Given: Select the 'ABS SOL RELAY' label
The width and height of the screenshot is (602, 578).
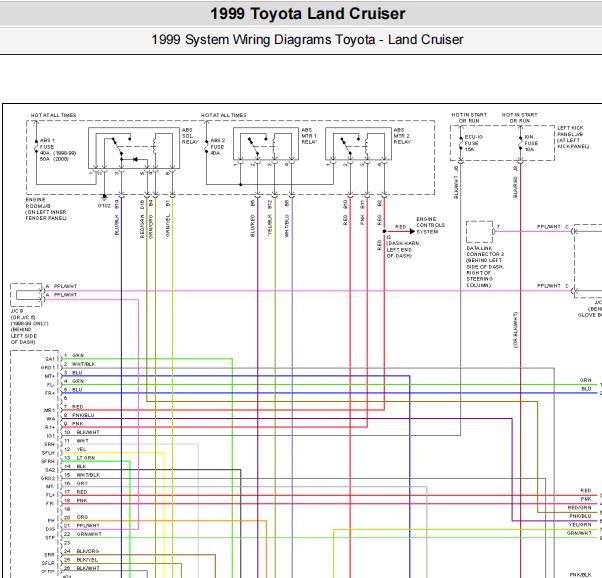Looking at the screenshot, I should [x=190, y=136].
